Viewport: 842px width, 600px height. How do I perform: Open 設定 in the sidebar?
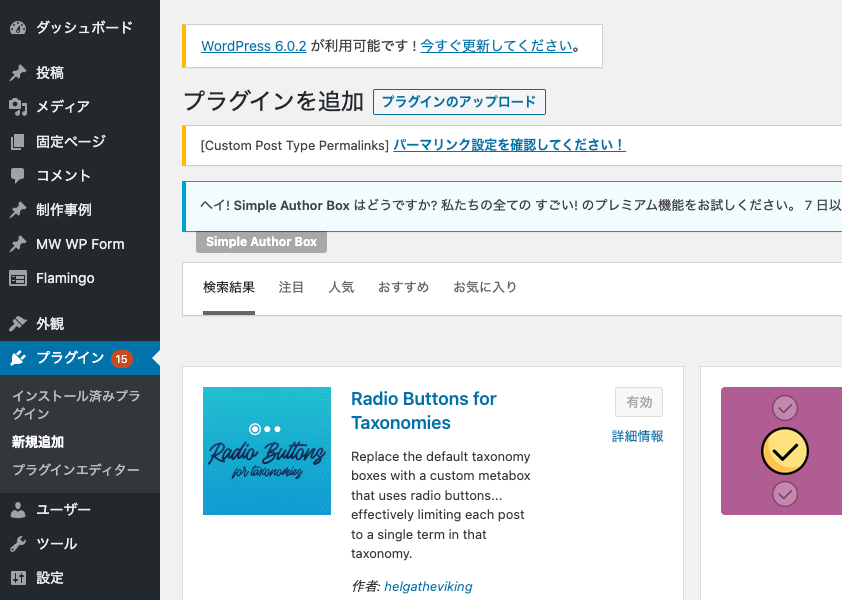pos(50,578)
